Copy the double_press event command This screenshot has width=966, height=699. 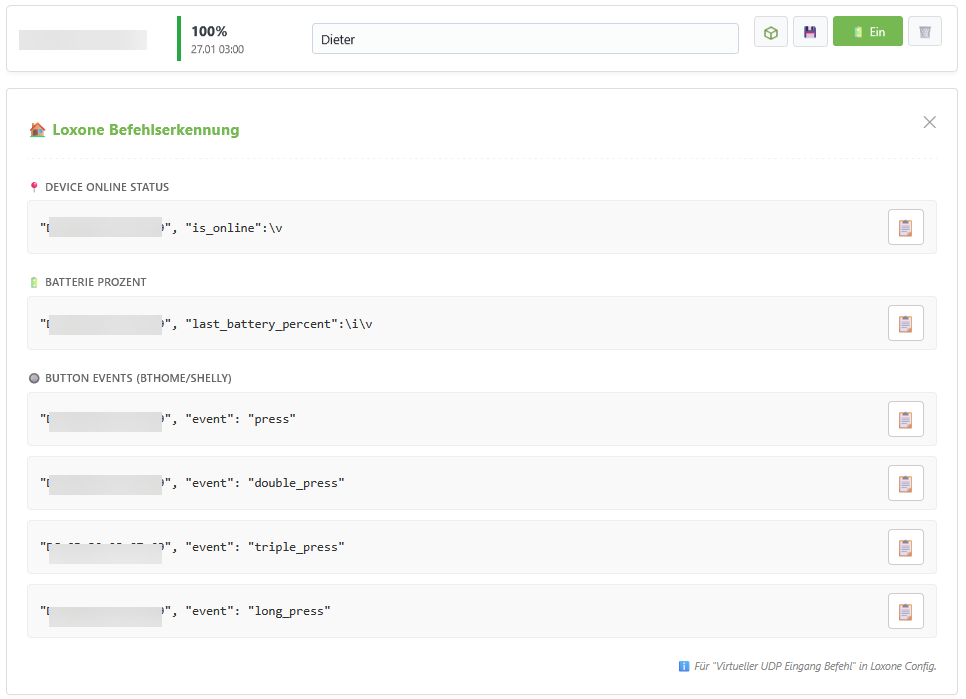905,483
